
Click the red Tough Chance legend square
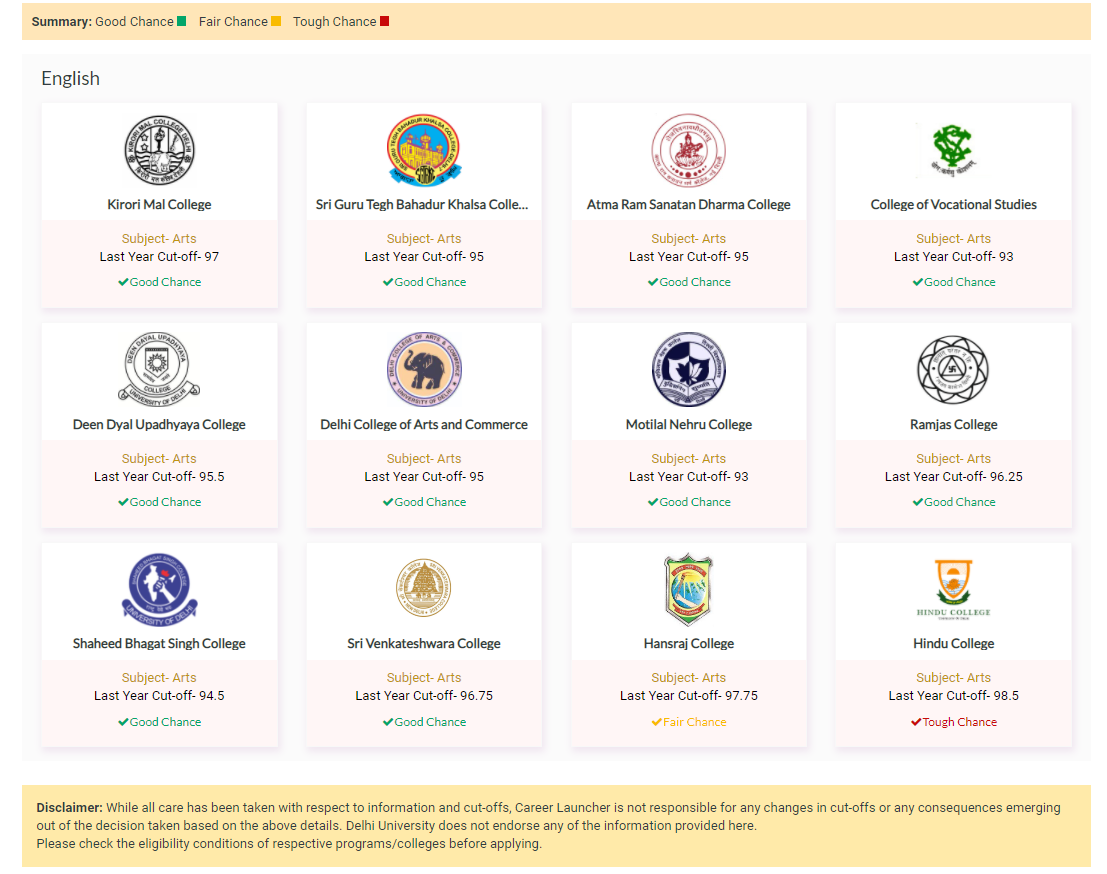385,21
